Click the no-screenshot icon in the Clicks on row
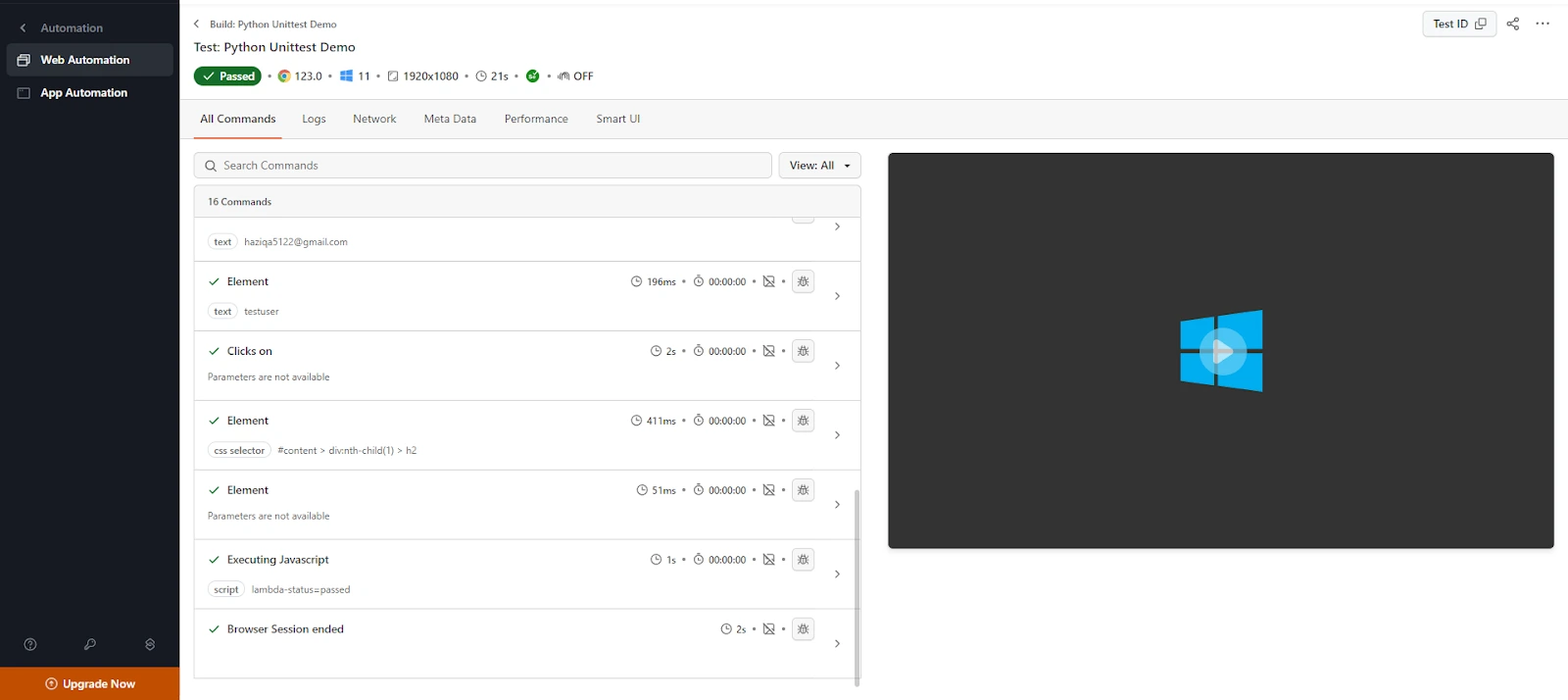 pyautogui.click(x=769, y=351)
